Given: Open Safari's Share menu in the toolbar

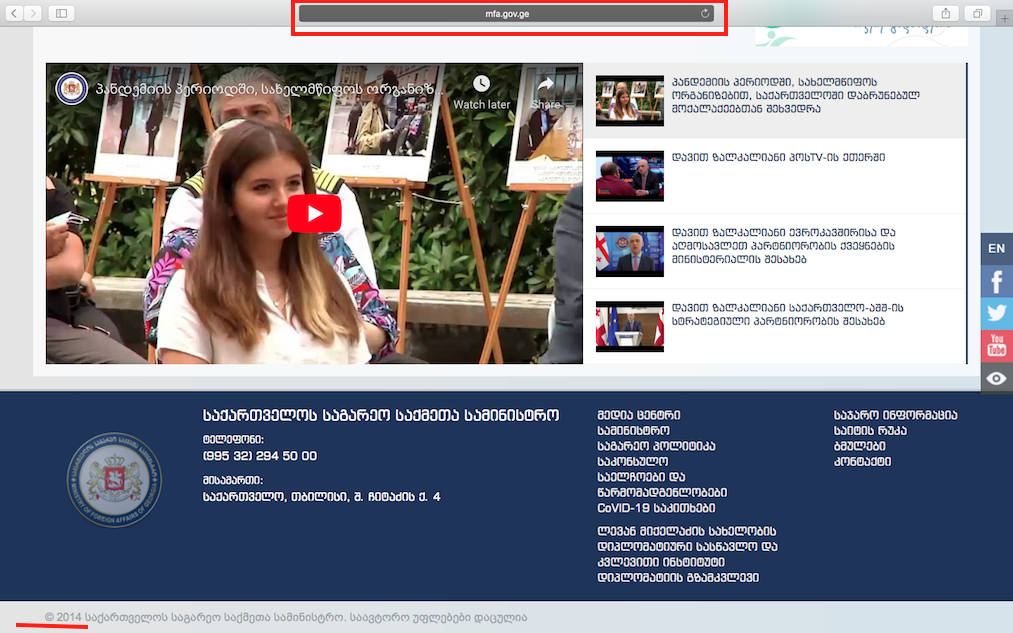Looking at the screenshot, I should pos(944,13).
